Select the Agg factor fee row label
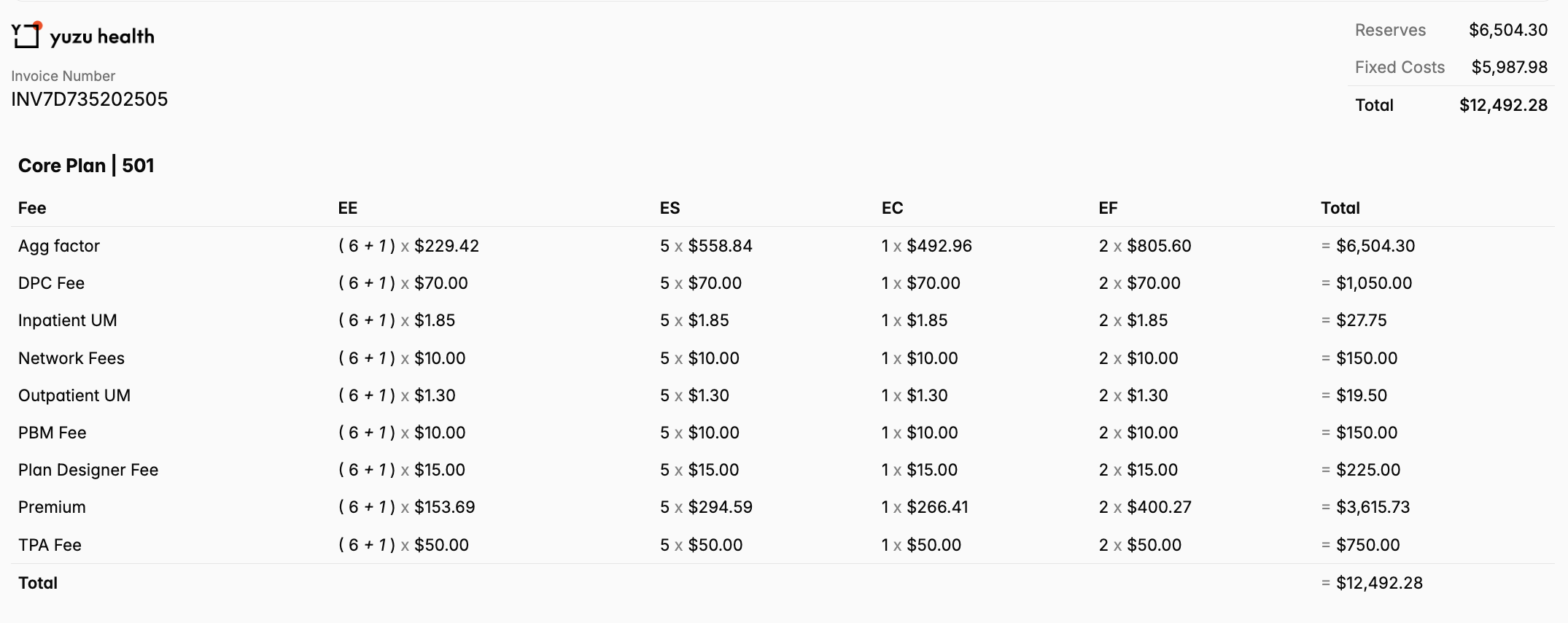 (x=59, y=246)
